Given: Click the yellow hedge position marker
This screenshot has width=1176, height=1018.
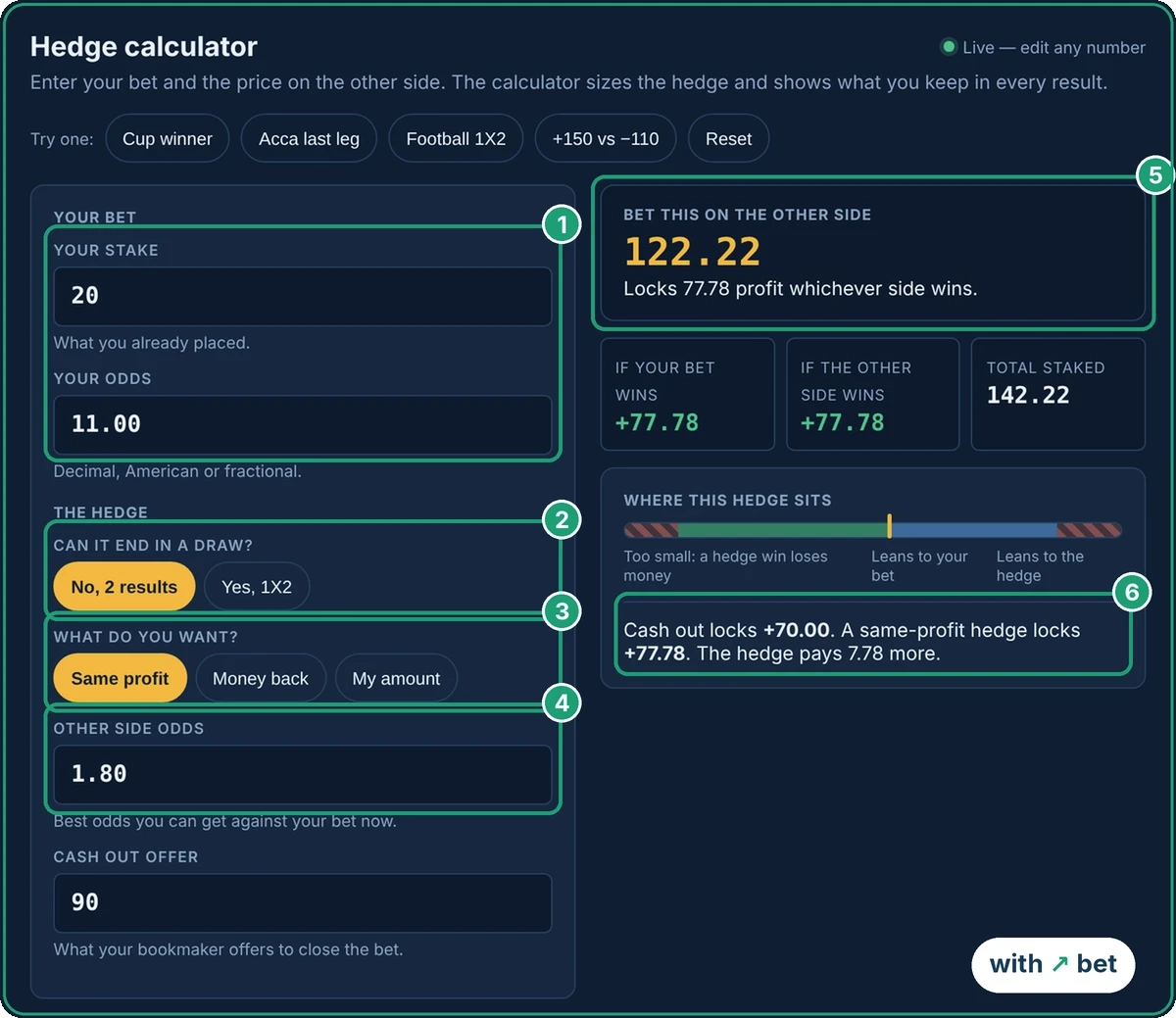Looking at the screenshot, I should (x=889, y=526).
